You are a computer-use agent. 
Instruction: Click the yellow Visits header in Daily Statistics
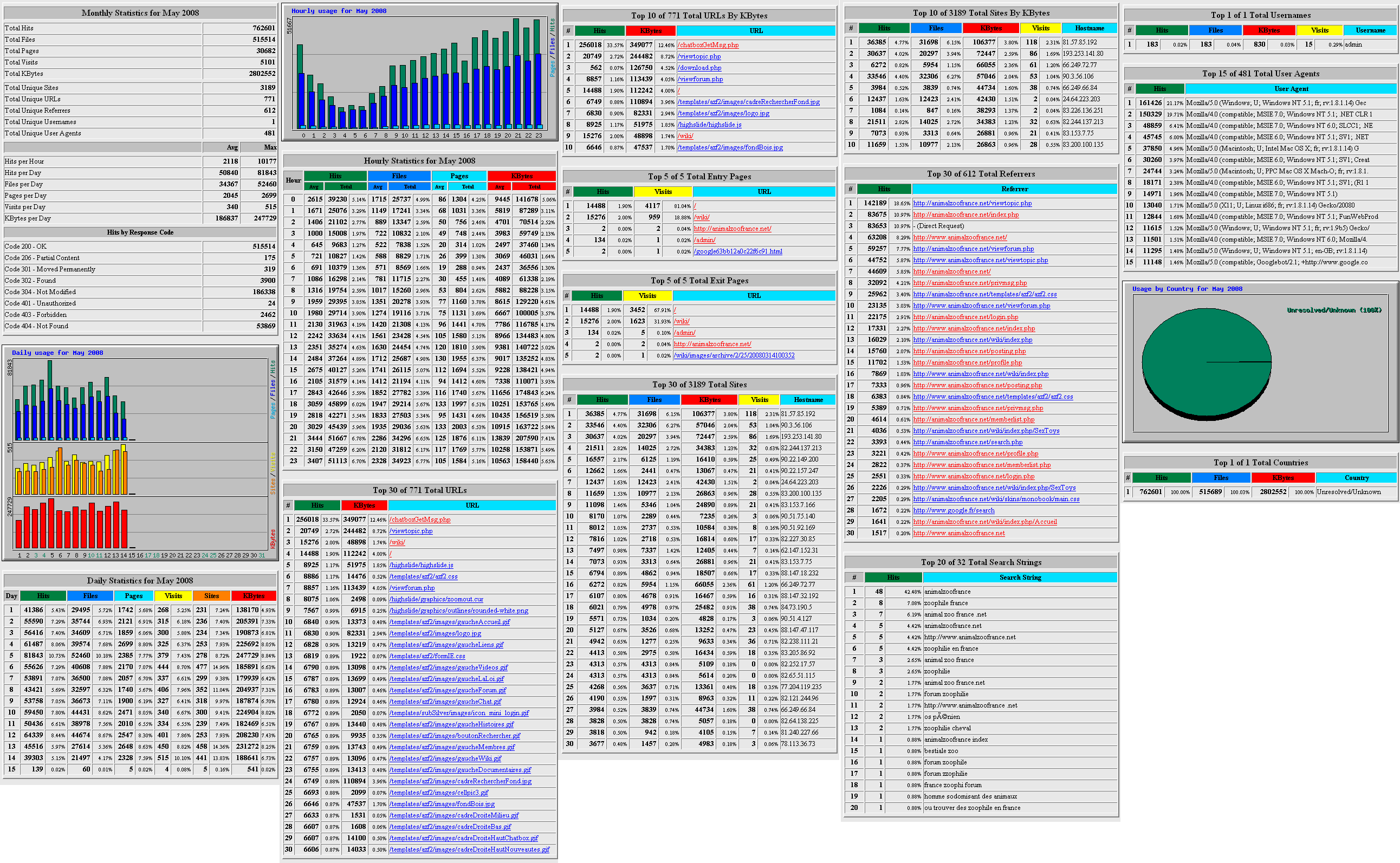point(173,596)
